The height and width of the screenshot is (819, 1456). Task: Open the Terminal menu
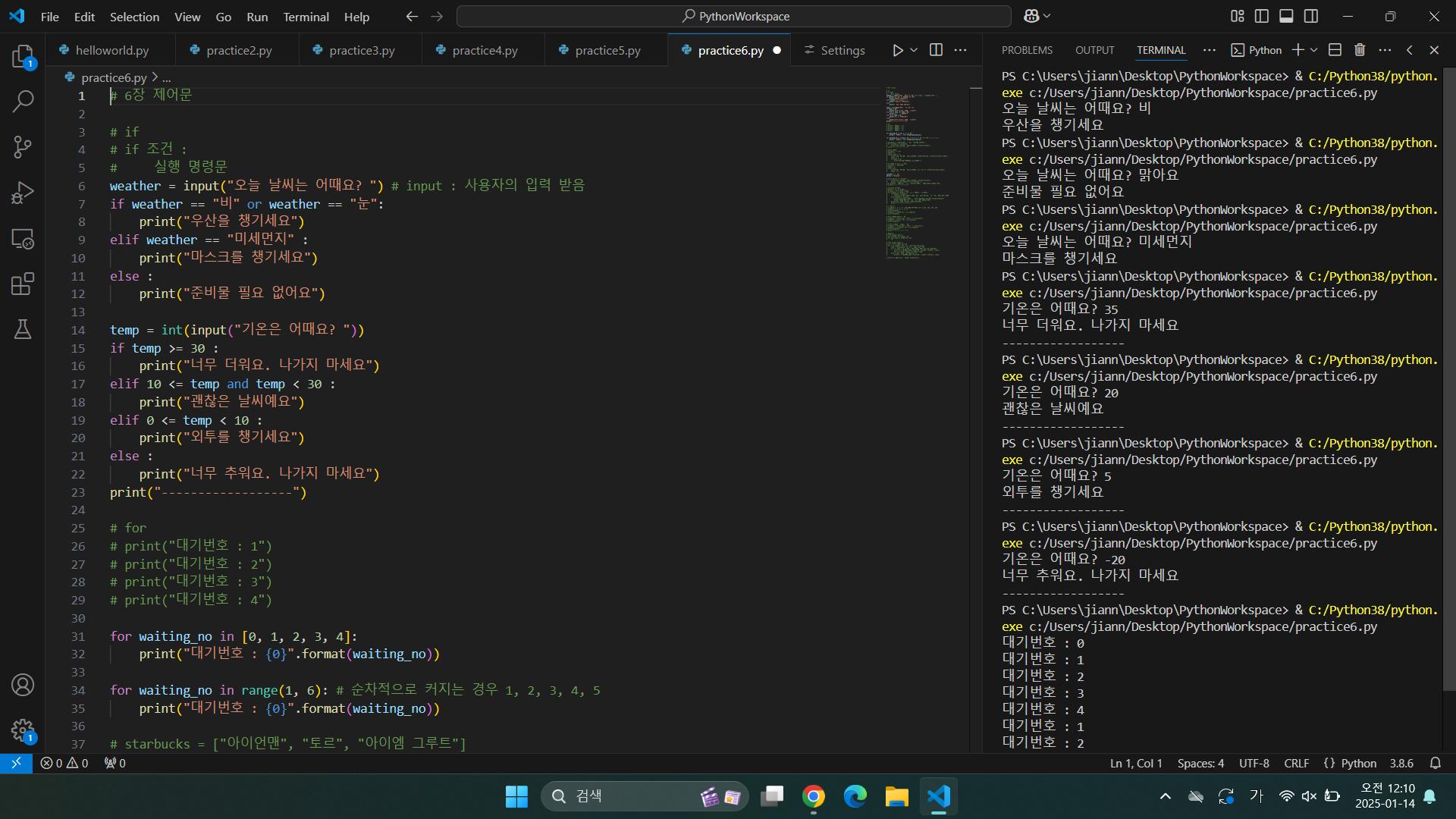click(x=306, y=17)
